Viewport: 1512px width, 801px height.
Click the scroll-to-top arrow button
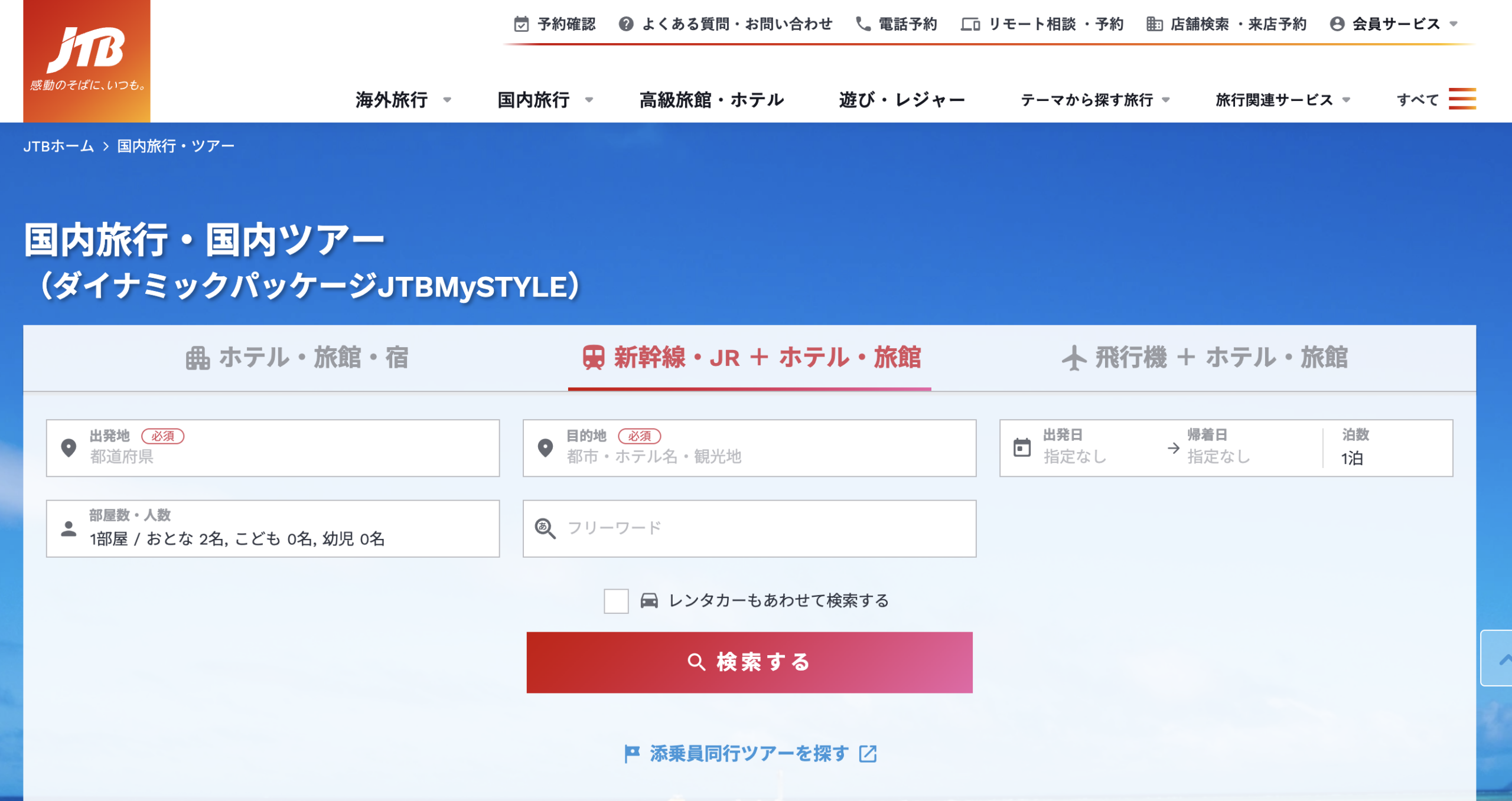(x=1497, y=658)
